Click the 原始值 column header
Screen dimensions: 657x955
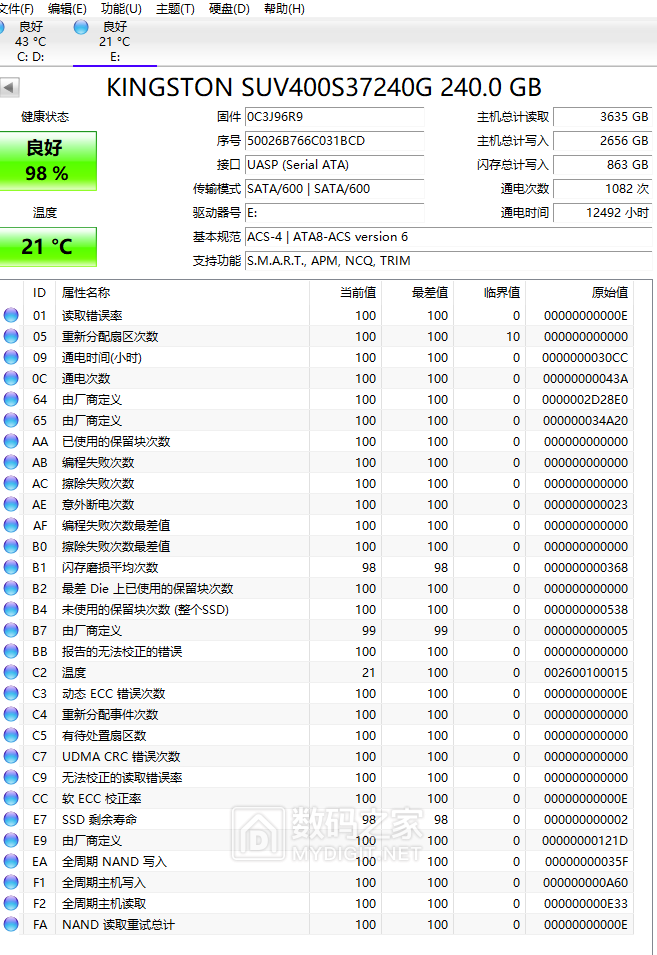tap(579, 293)
